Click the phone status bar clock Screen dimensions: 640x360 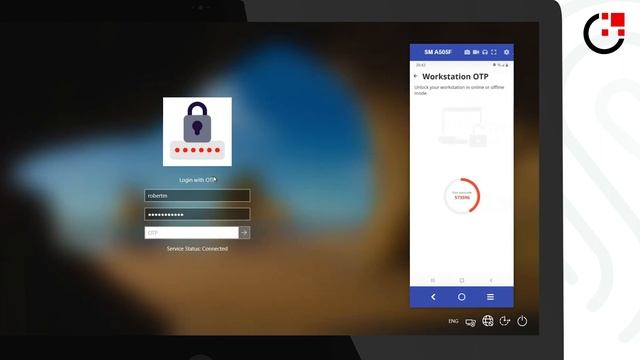(x=421, y=65)
